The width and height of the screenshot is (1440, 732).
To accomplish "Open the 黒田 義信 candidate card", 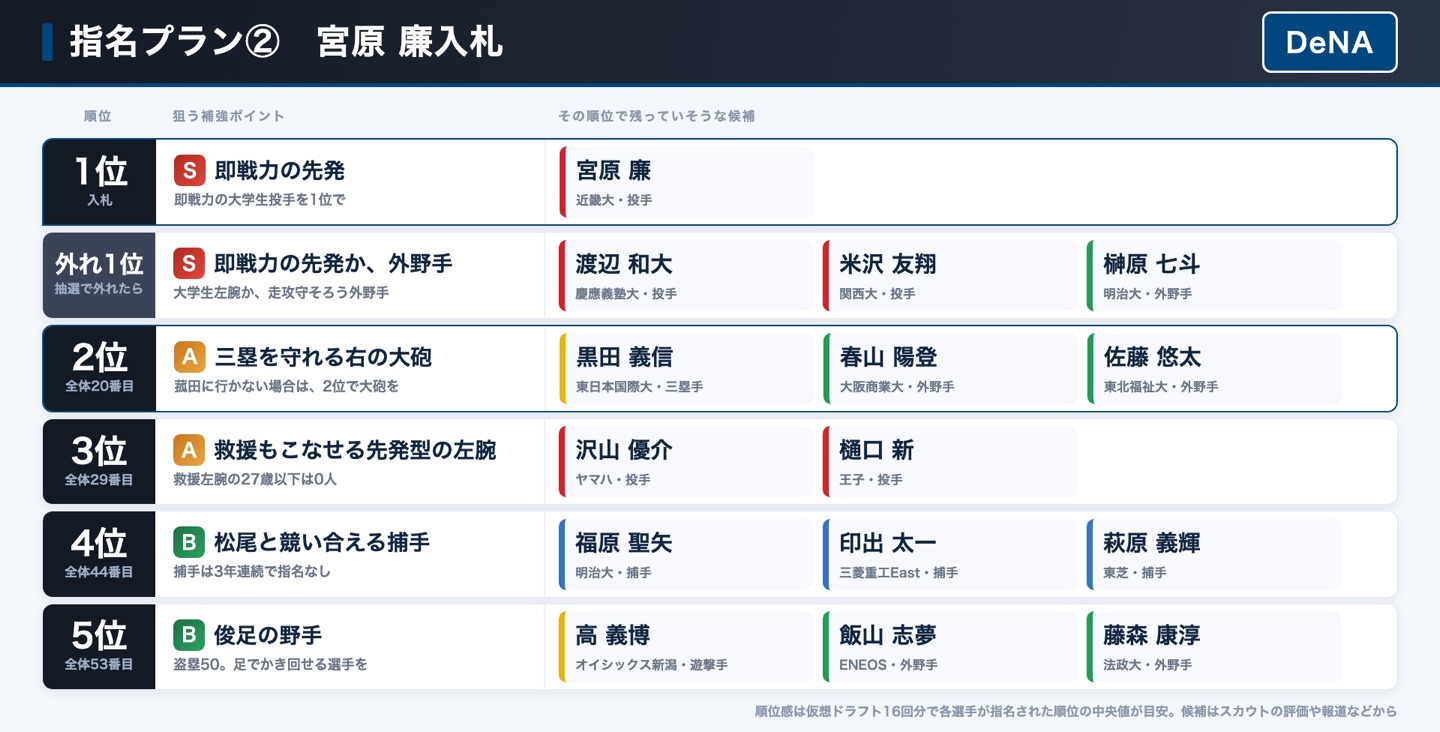I will [x=687, y=368].
